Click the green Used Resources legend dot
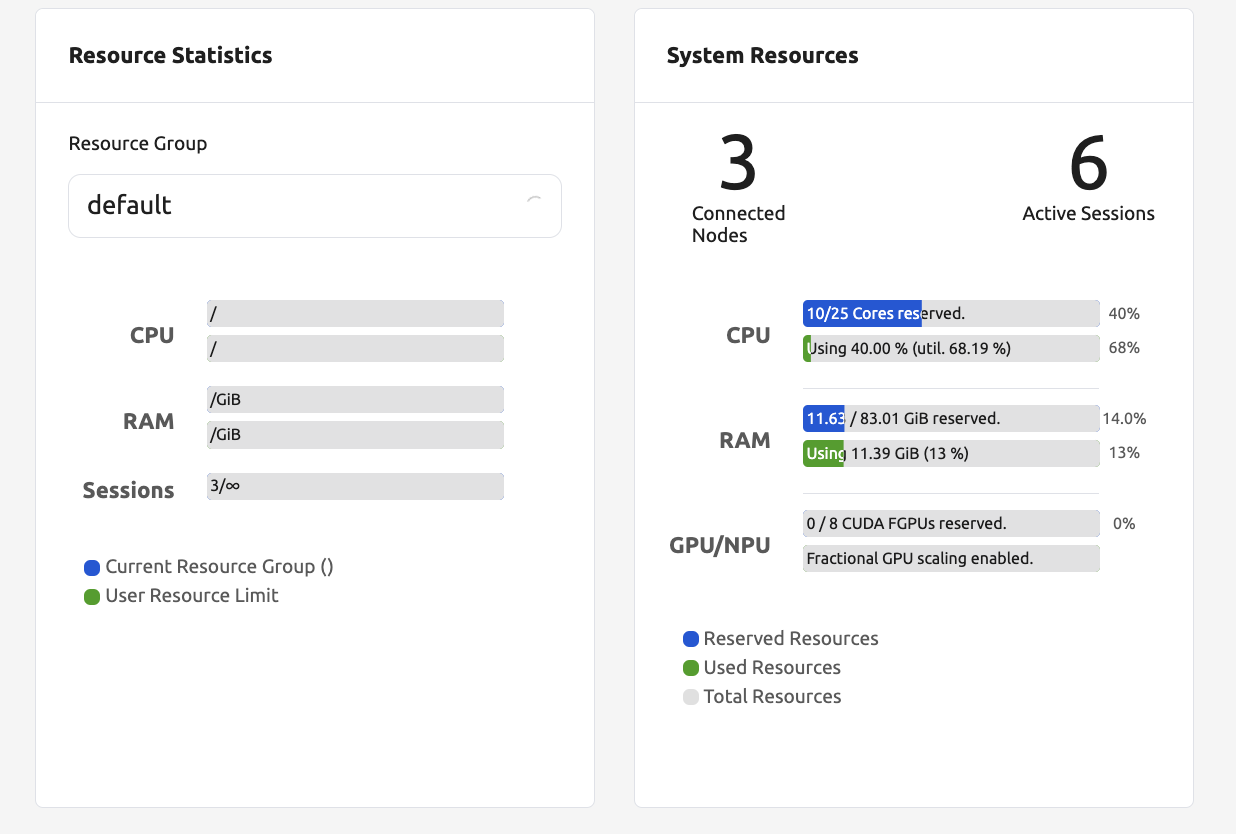The width and height of the screenshot is (1236, 834). pyautogui.click(x=690, y=668)
